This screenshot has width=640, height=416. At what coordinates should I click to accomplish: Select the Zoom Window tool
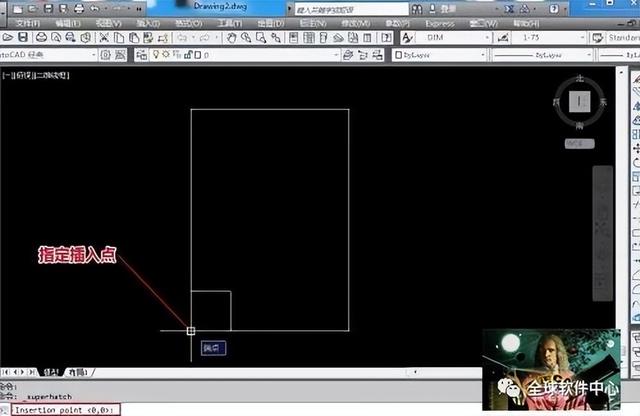coord(261,38)
